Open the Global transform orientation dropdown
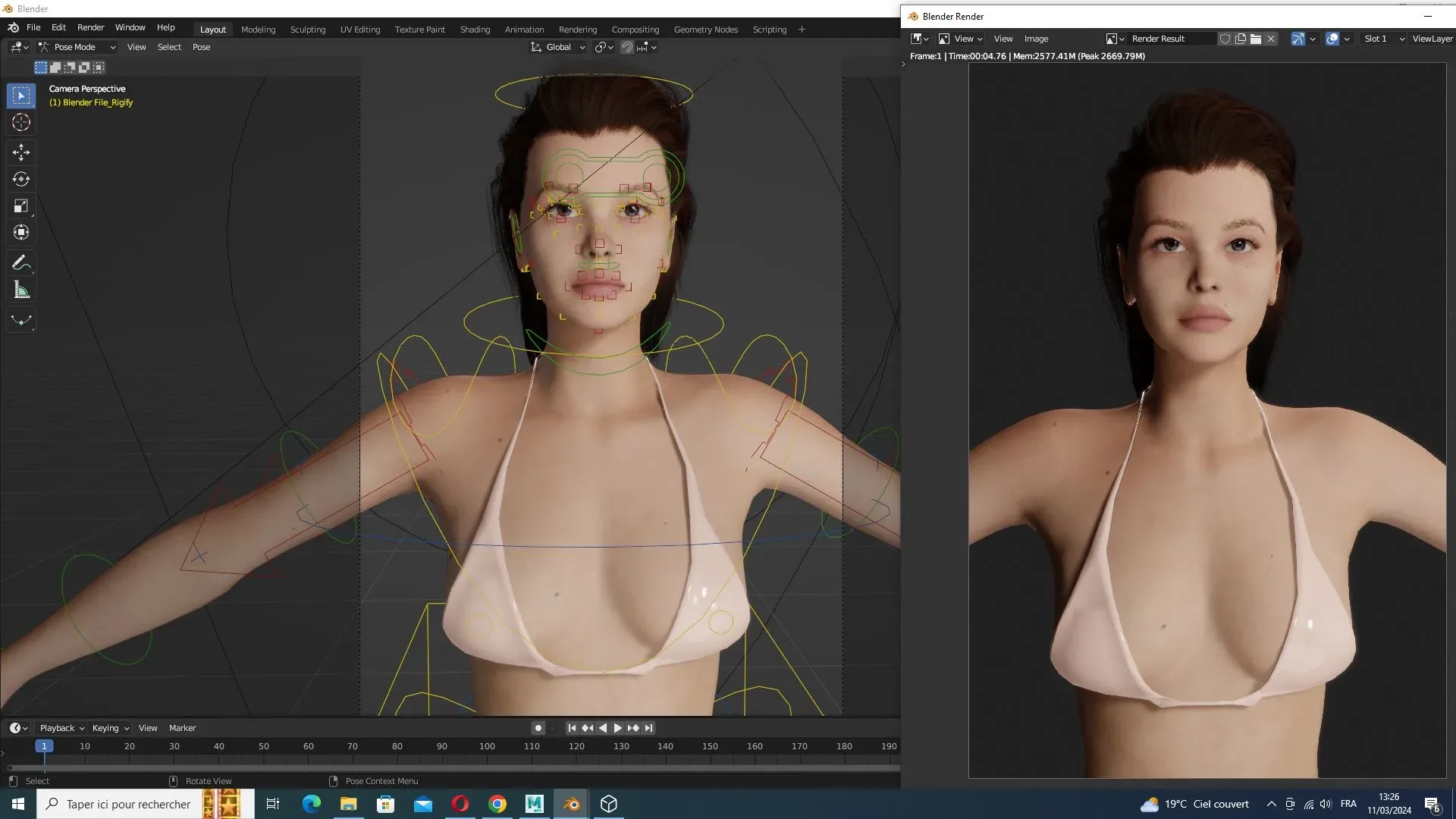The height and width of the screenshot is (819, 1456). click(559, 47)
